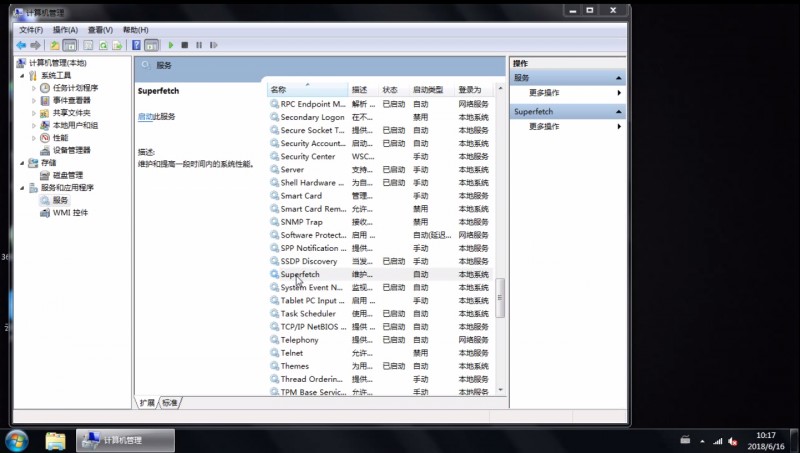Expand the Shared Folders tree node
This screenshot has width=800, height=453.
point(34,113)
